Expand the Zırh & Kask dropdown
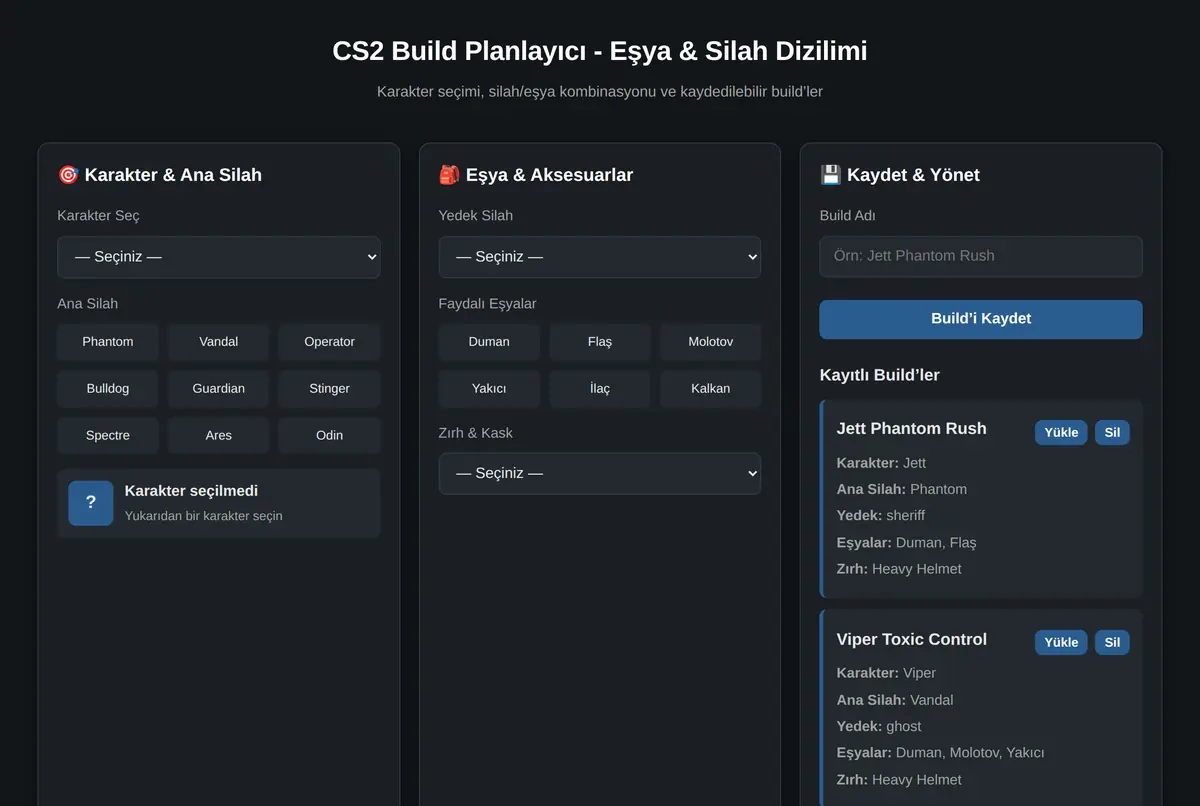1200x806 pixels. [x=599, y=473]
